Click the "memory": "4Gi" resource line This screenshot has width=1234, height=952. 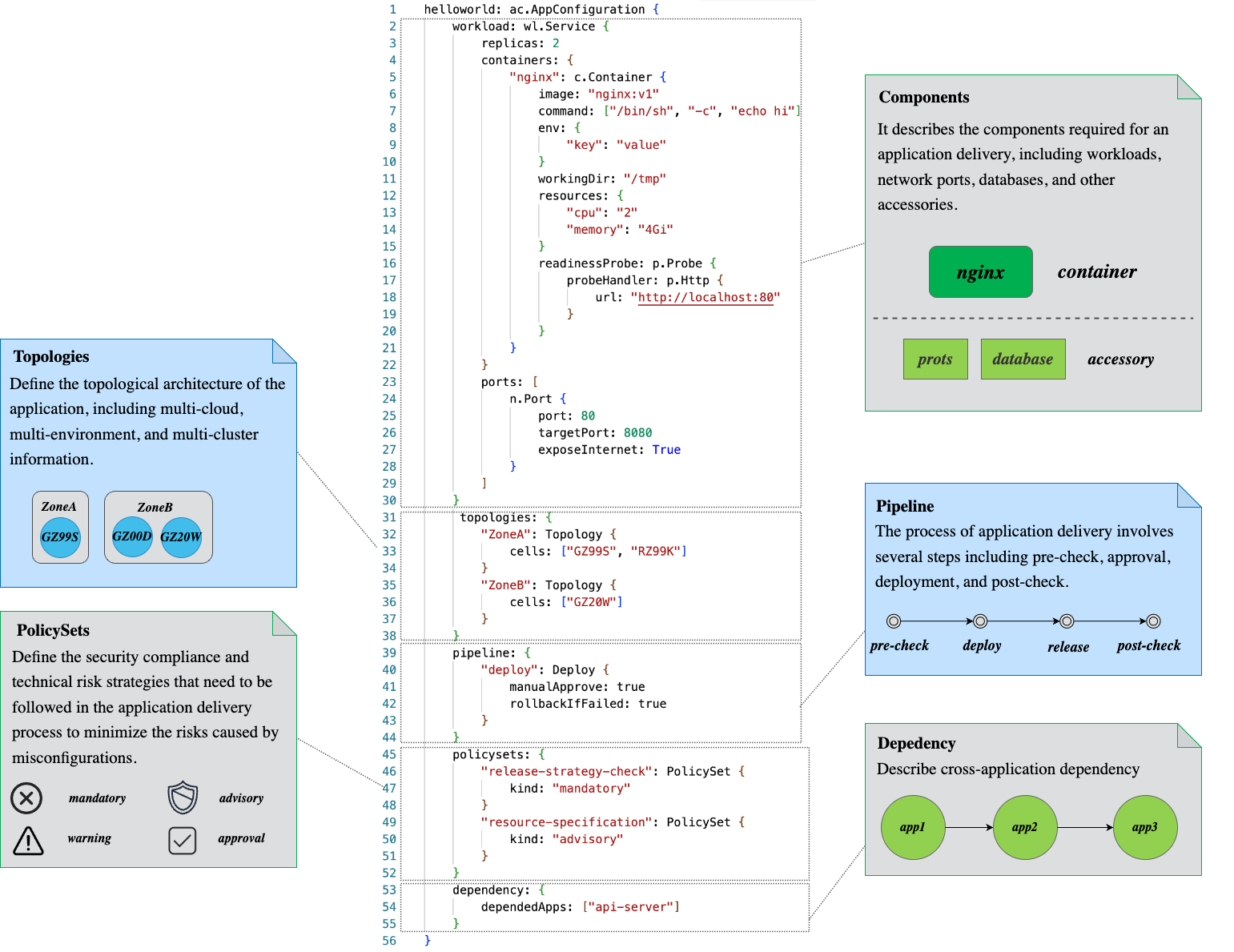pos(620,230)
